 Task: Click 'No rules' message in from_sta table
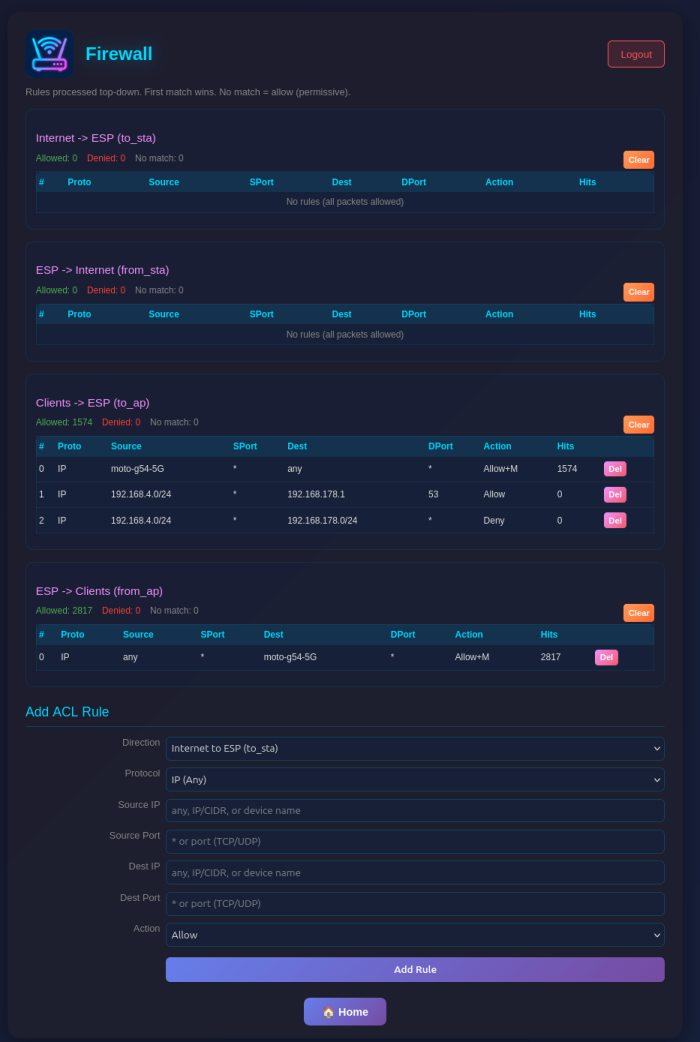click(x=345, y=334)
